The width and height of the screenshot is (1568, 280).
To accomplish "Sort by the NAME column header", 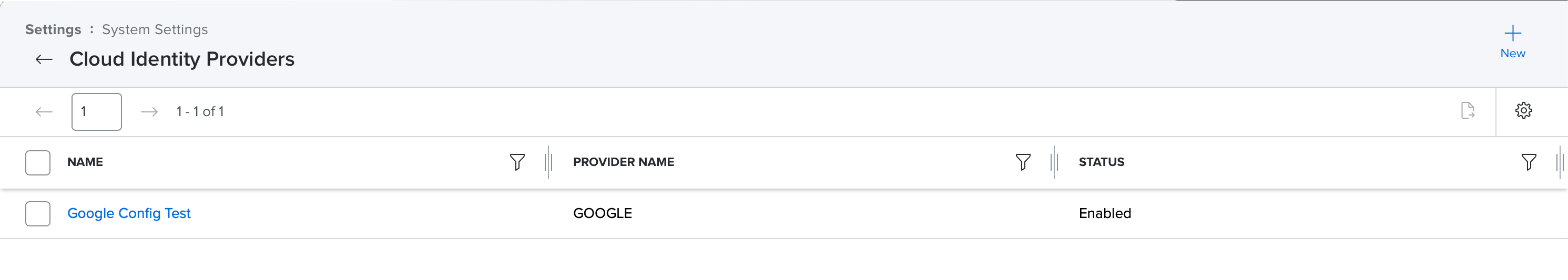I will pyautogui.click(x=85, y=162).
